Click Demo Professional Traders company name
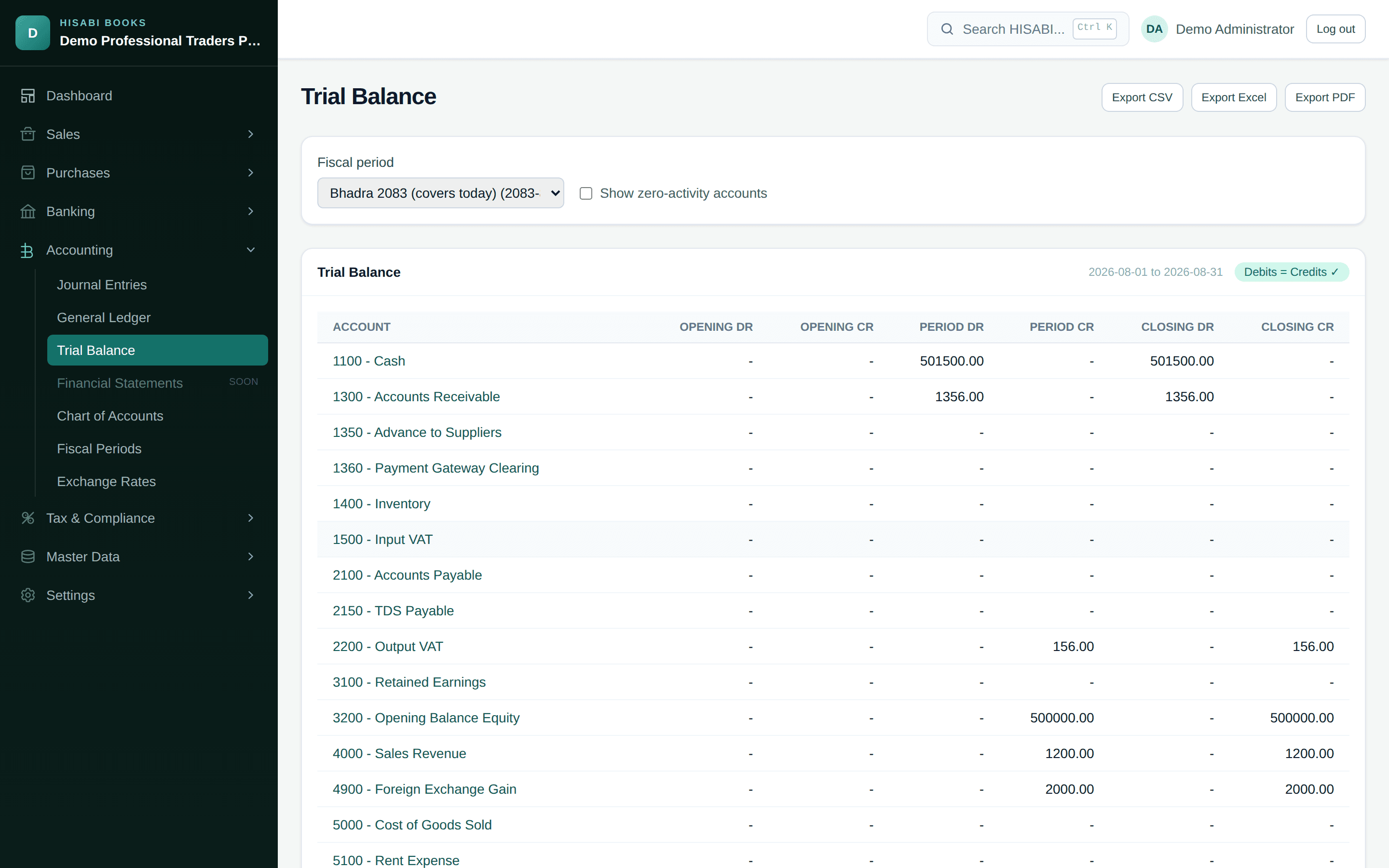Screen dimensions: 1389x868 coord(160,41)
